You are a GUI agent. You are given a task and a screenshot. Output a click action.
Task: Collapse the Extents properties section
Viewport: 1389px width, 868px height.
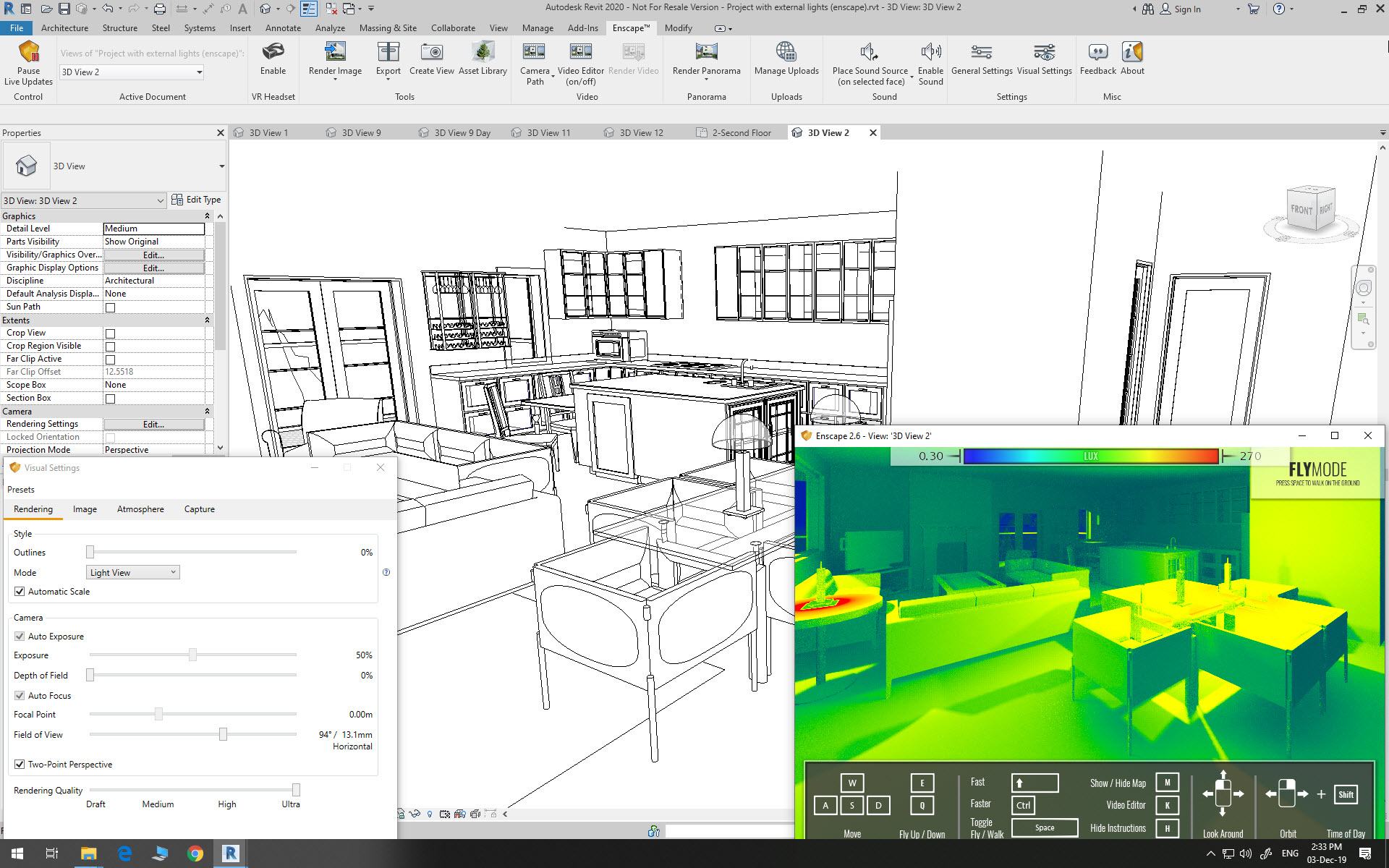[207, 320]
